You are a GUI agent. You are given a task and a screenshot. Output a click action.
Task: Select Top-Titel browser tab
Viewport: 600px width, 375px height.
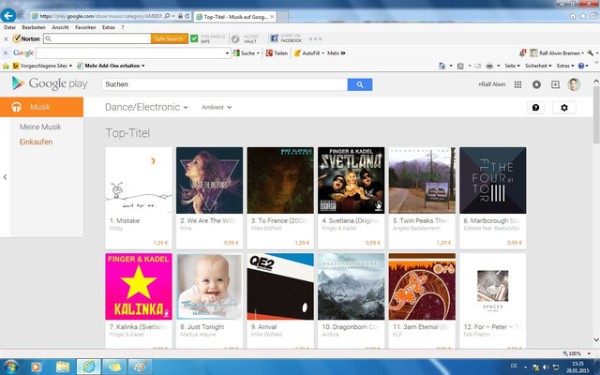click(235, 16)
